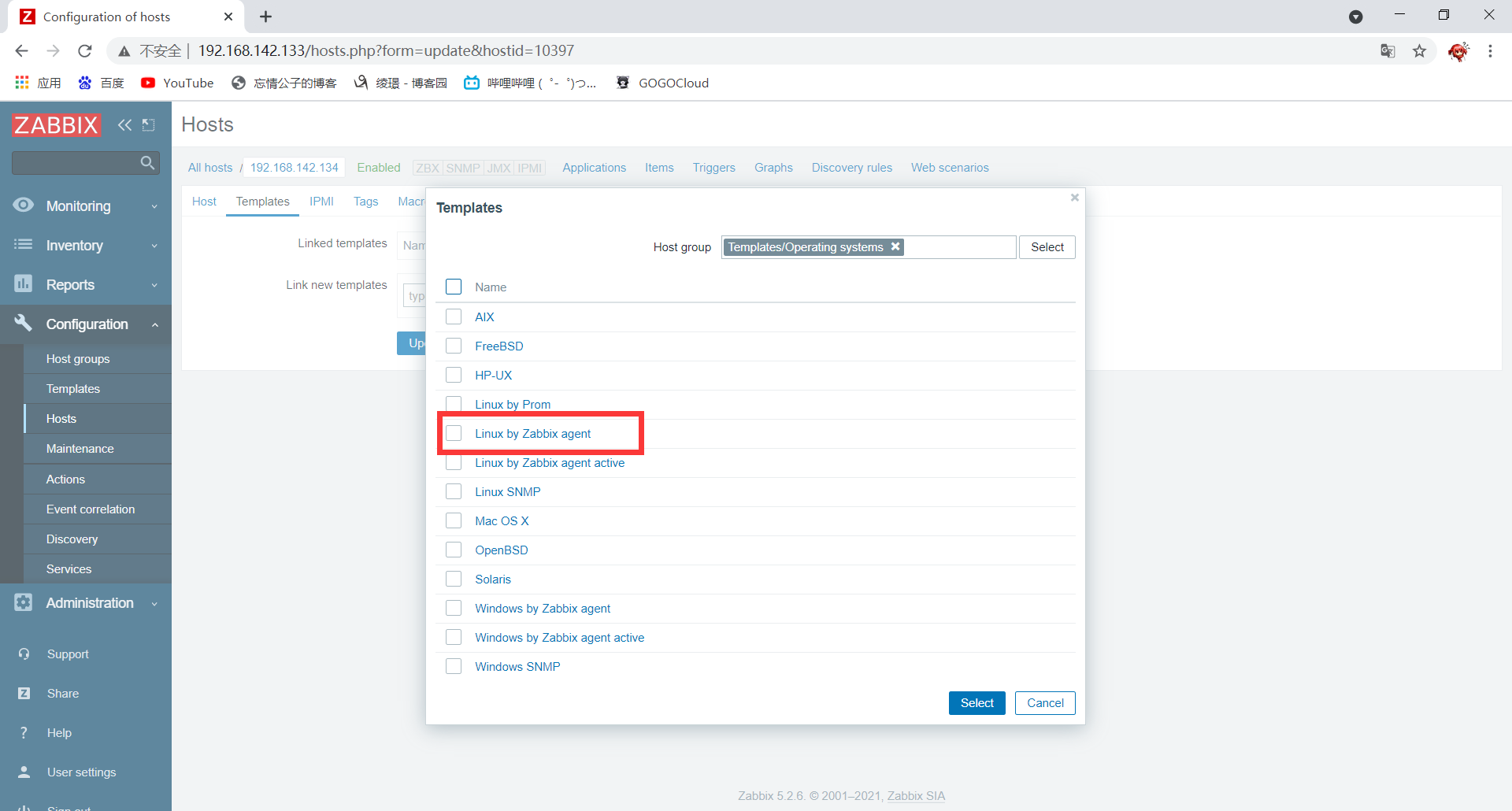Bookmark this page with star icon
The width and height of the screenshot is (1512, 811).
click(x=1419, y=51)
